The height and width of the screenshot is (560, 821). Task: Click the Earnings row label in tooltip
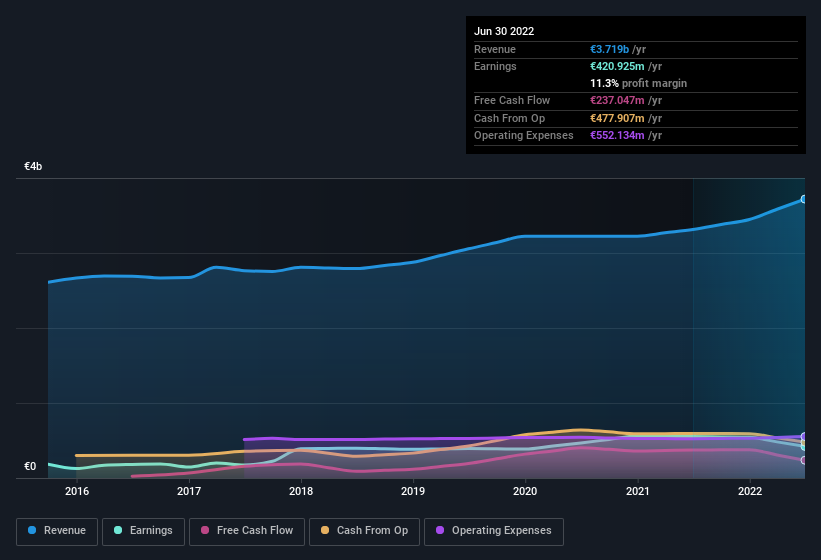coord(495,66)
